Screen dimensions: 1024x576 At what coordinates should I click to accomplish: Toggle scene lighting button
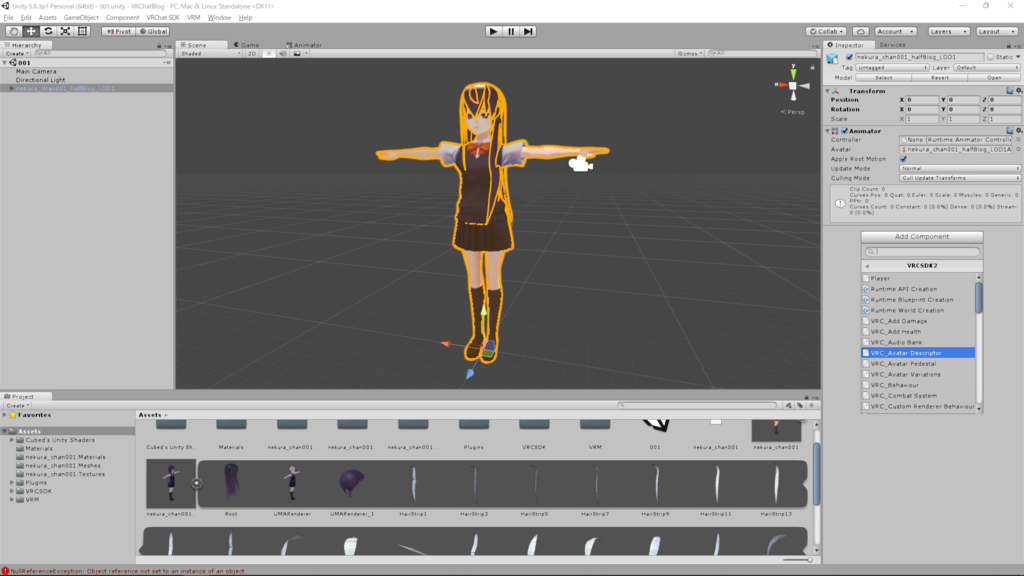(x=268, y=54)
